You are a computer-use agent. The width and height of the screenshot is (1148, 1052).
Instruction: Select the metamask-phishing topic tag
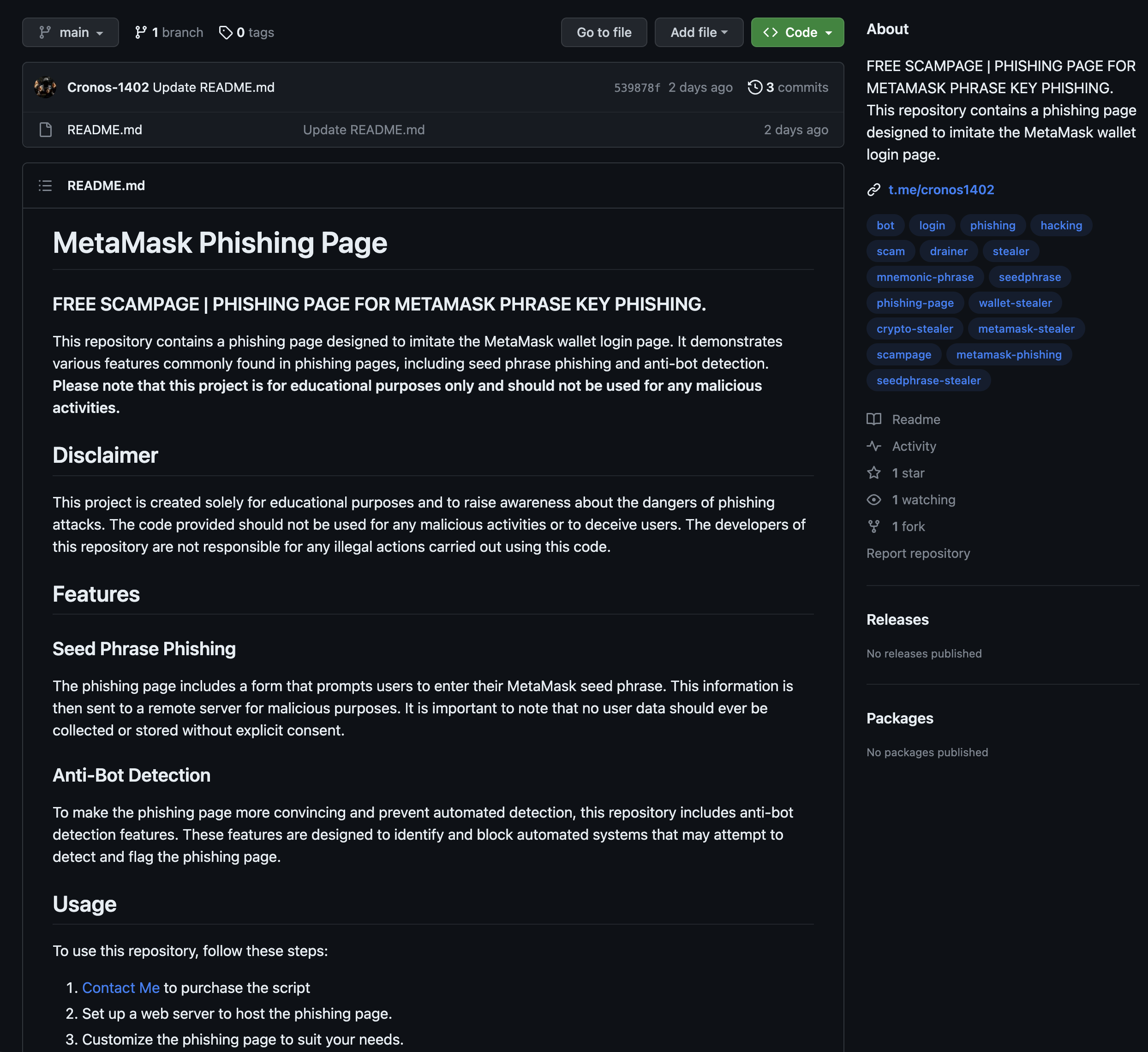(x=1009, y=354)
